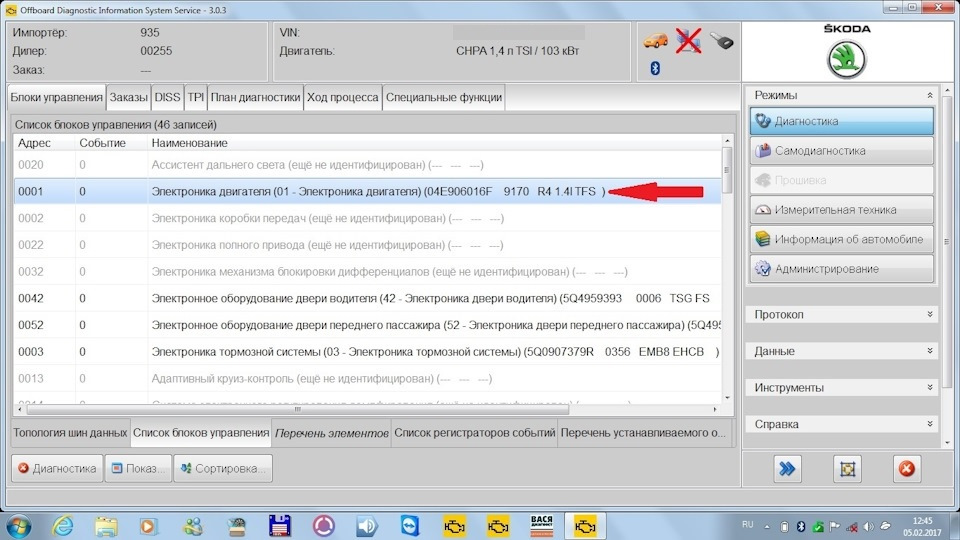Open the План диагностики tab
960x540 pixels.
click(255, 97)
